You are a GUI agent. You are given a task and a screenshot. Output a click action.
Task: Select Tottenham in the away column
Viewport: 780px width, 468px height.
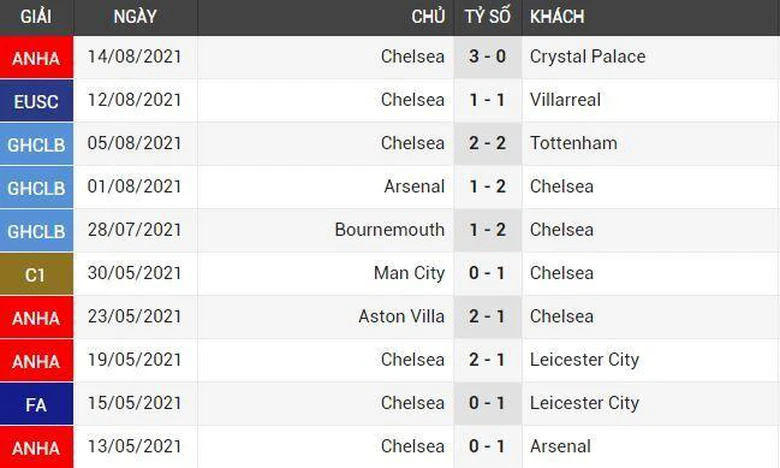coord(573,143)
